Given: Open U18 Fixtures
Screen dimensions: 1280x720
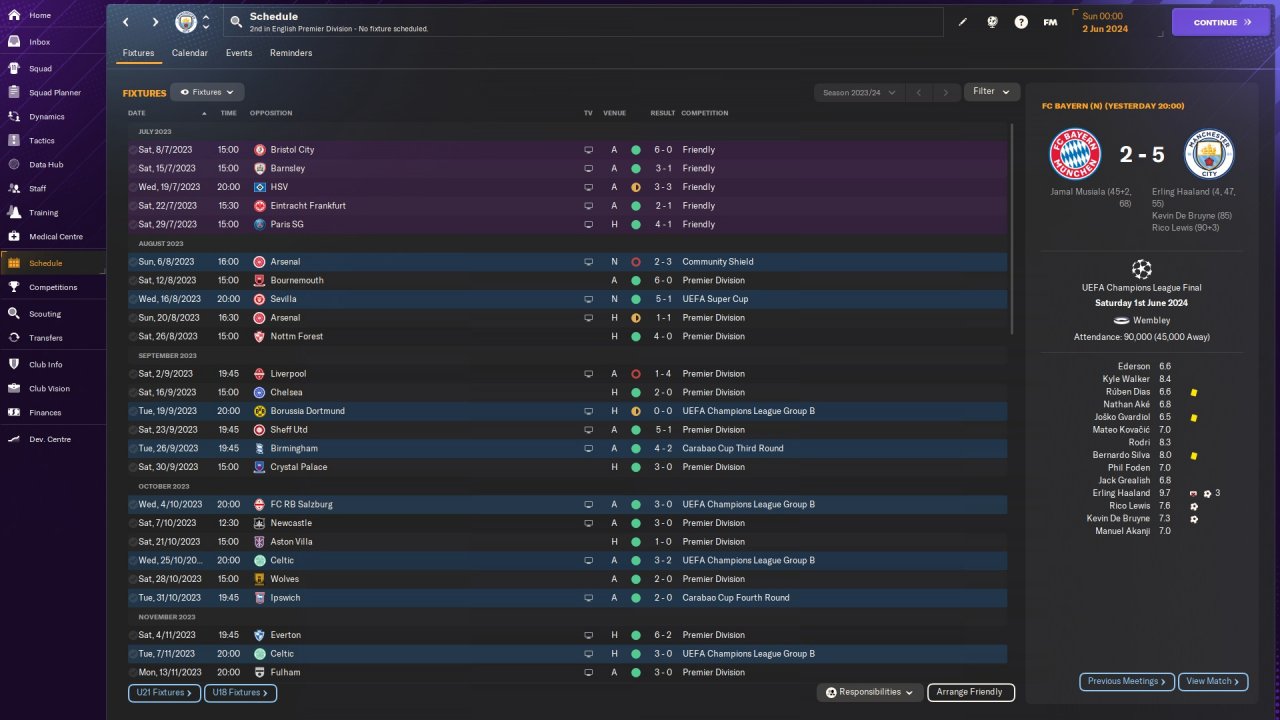Looking at the screenshot, I should (241, 692).
